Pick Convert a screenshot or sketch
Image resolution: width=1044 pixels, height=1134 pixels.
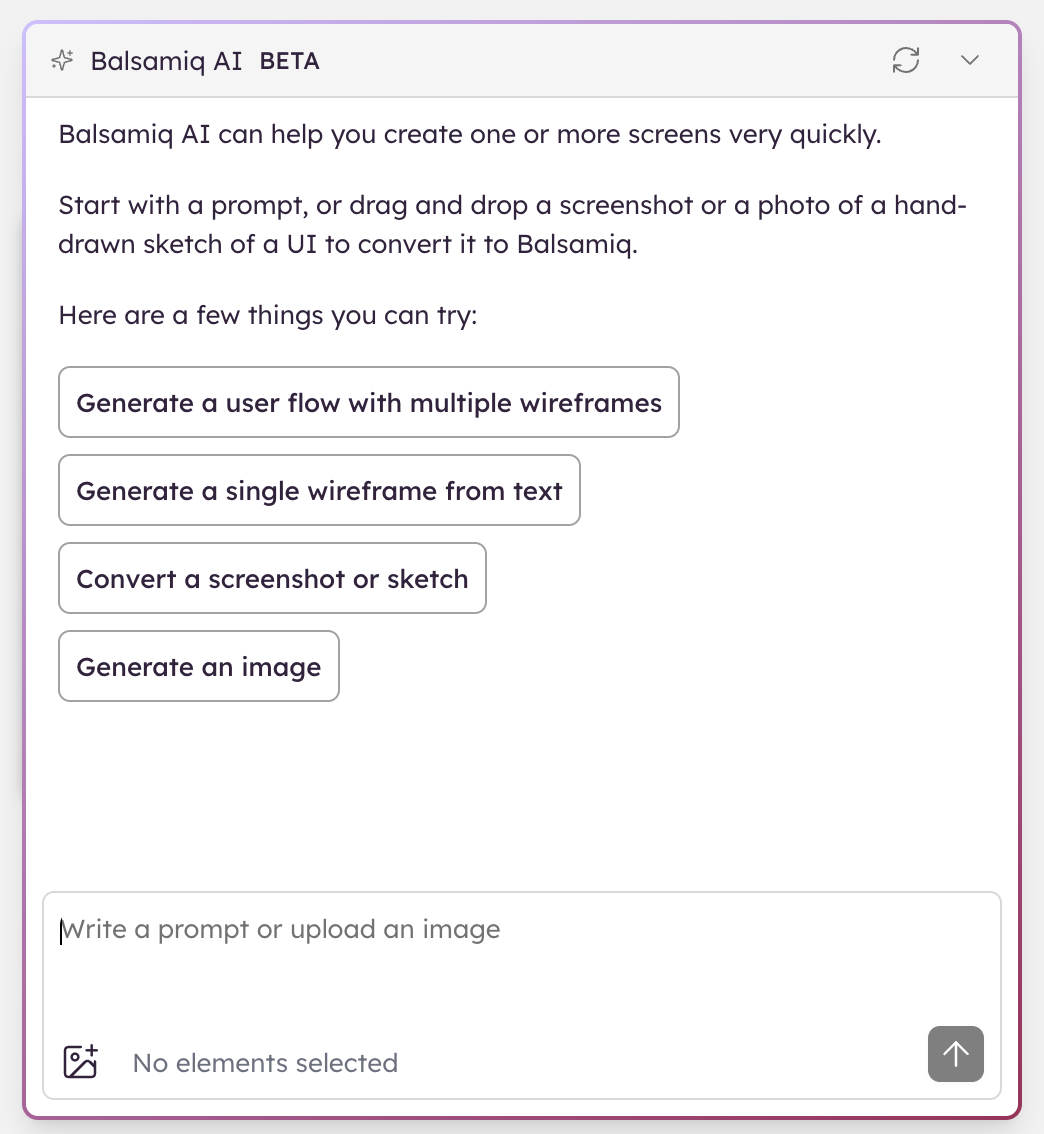[272, 579]
